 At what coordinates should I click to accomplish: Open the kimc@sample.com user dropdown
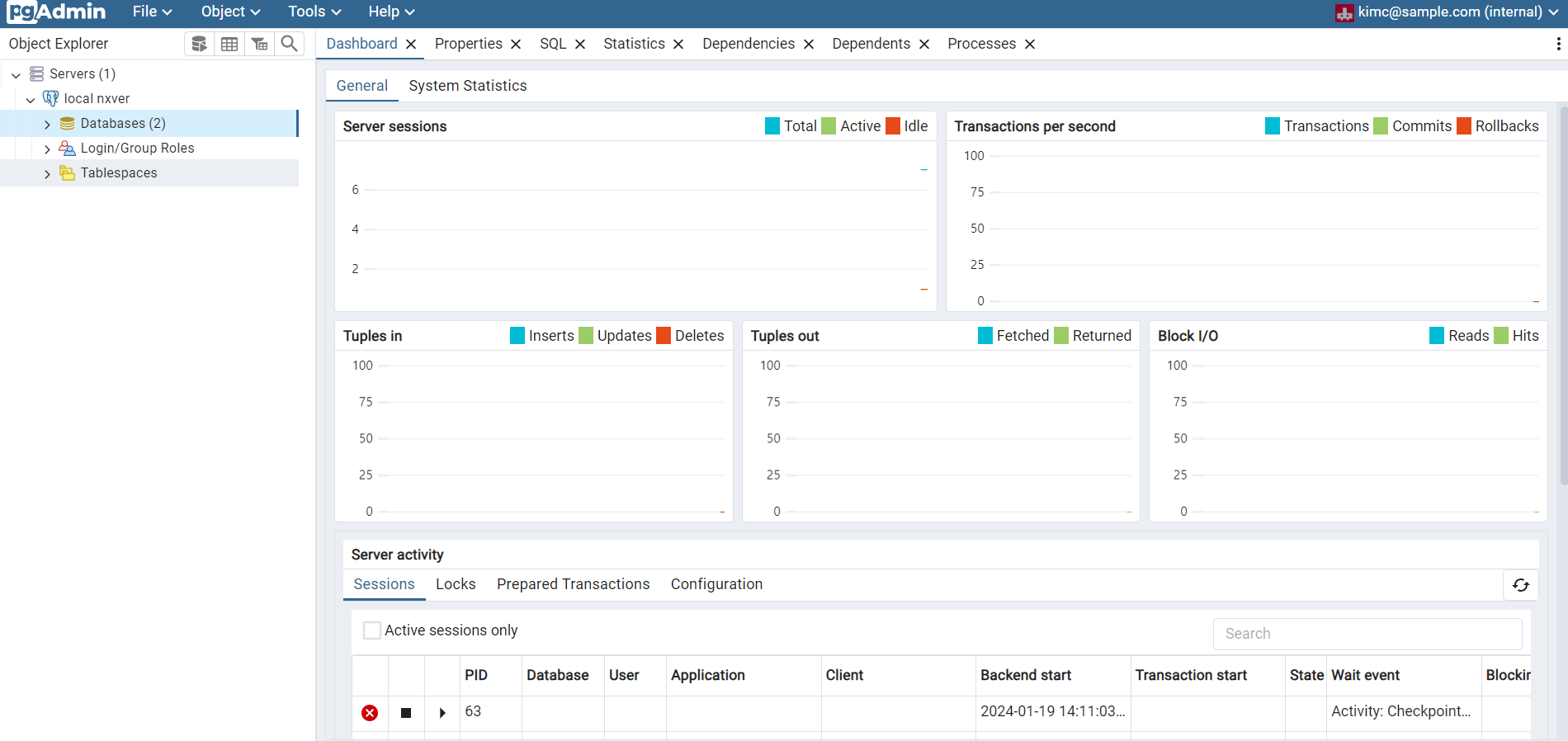tap(1448, 12)
